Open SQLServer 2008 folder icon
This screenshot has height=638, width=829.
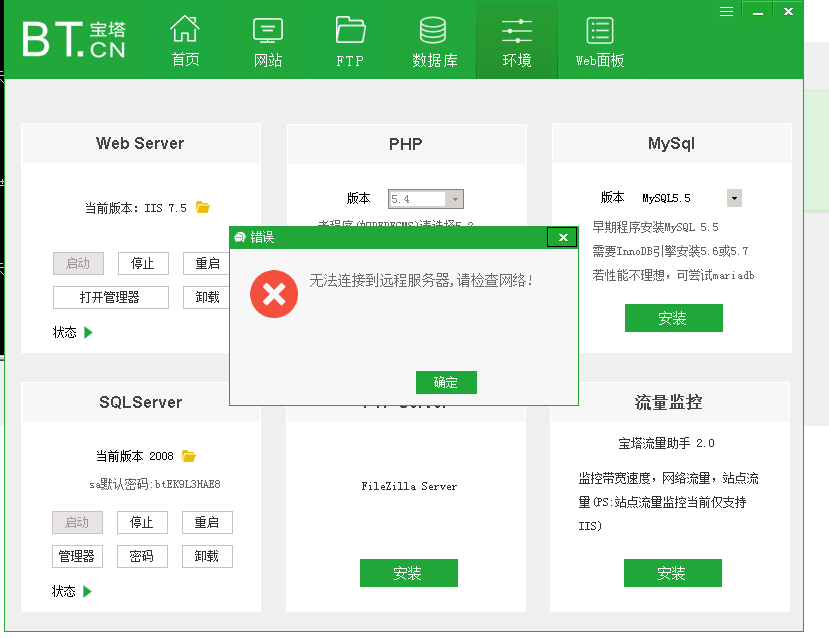click(189, 456)
